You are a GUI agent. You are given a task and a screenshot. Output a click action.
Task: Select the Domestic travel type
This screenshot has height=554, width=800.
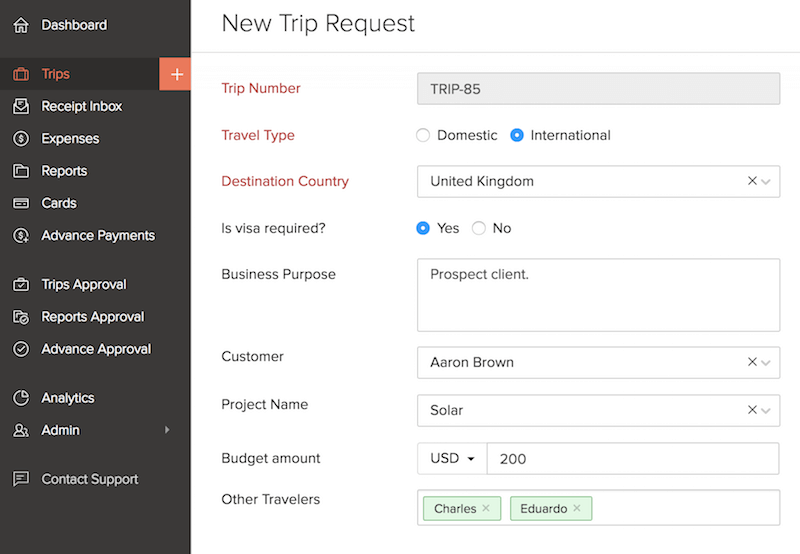(x=423, y=135)
